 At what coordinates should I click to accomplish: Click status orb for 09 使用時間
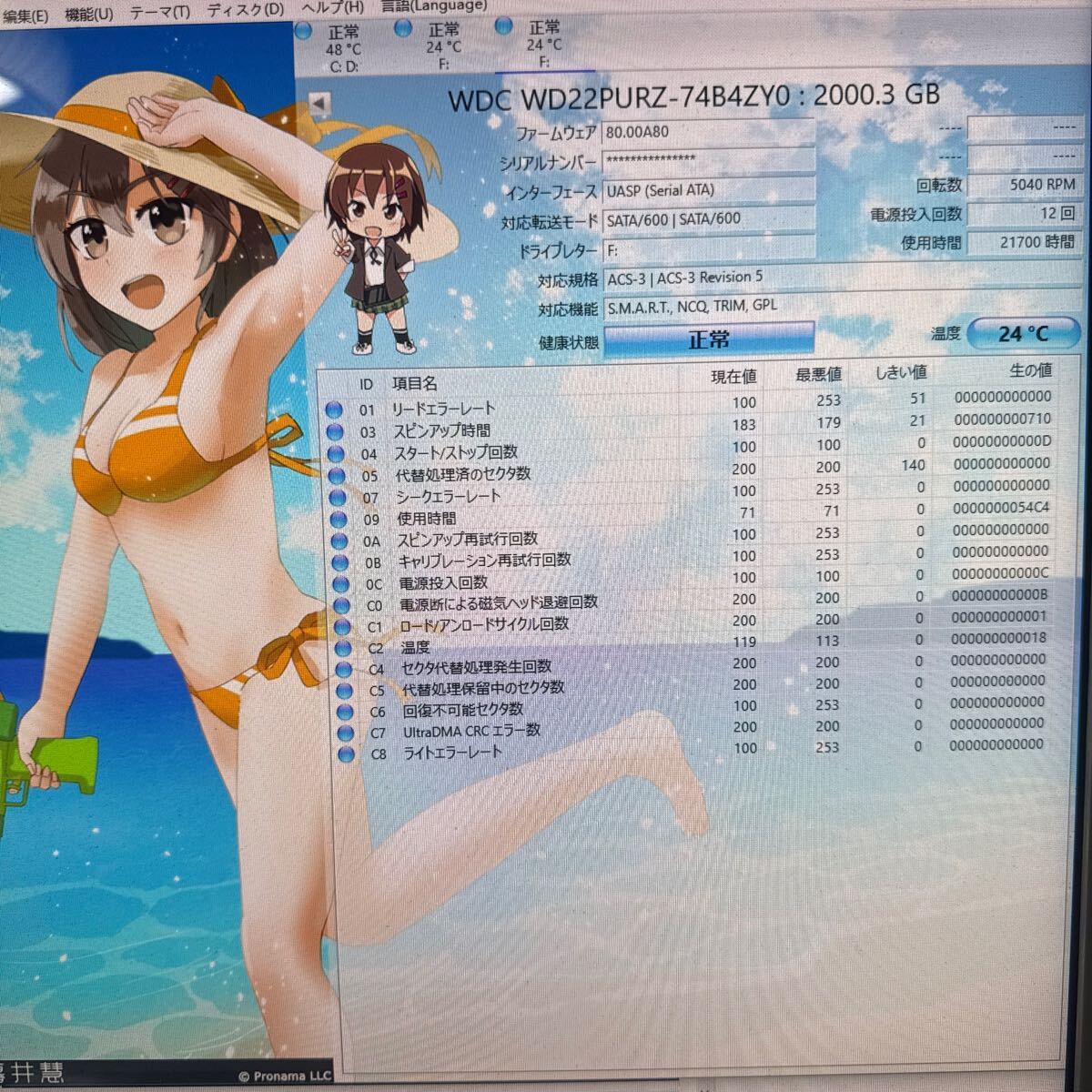pyautogui.click(x=339, y=520)
